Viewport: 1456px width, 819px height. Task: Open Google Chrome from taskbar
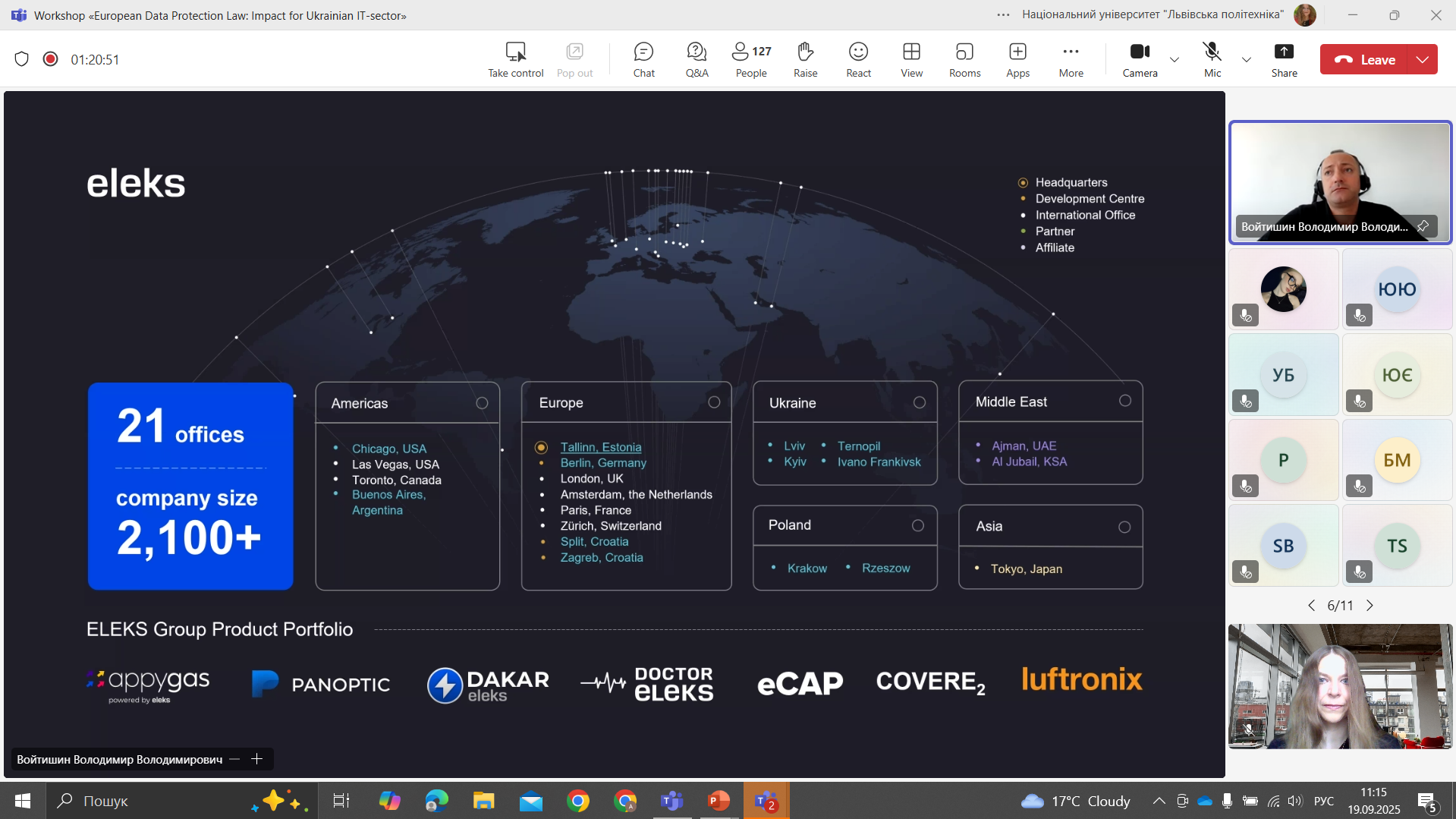coord(578,801)
